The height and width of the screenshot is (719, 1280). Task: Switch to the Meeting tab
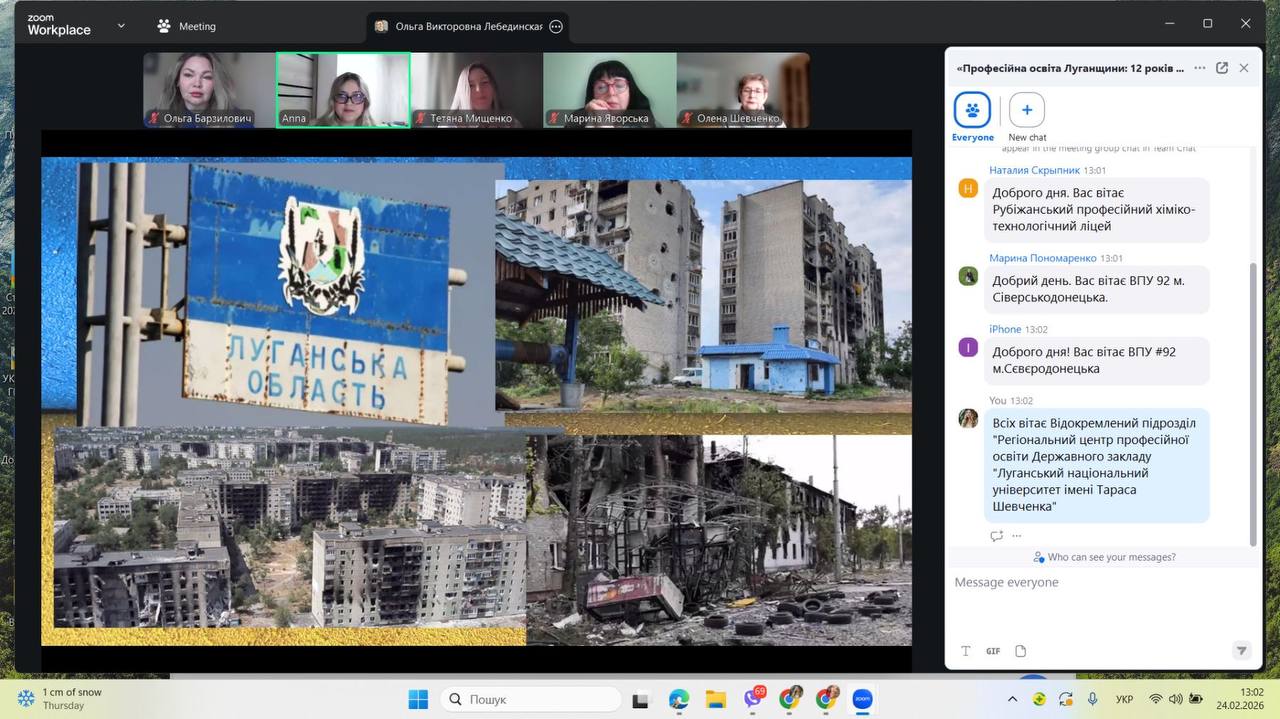(x=186, y=26)
